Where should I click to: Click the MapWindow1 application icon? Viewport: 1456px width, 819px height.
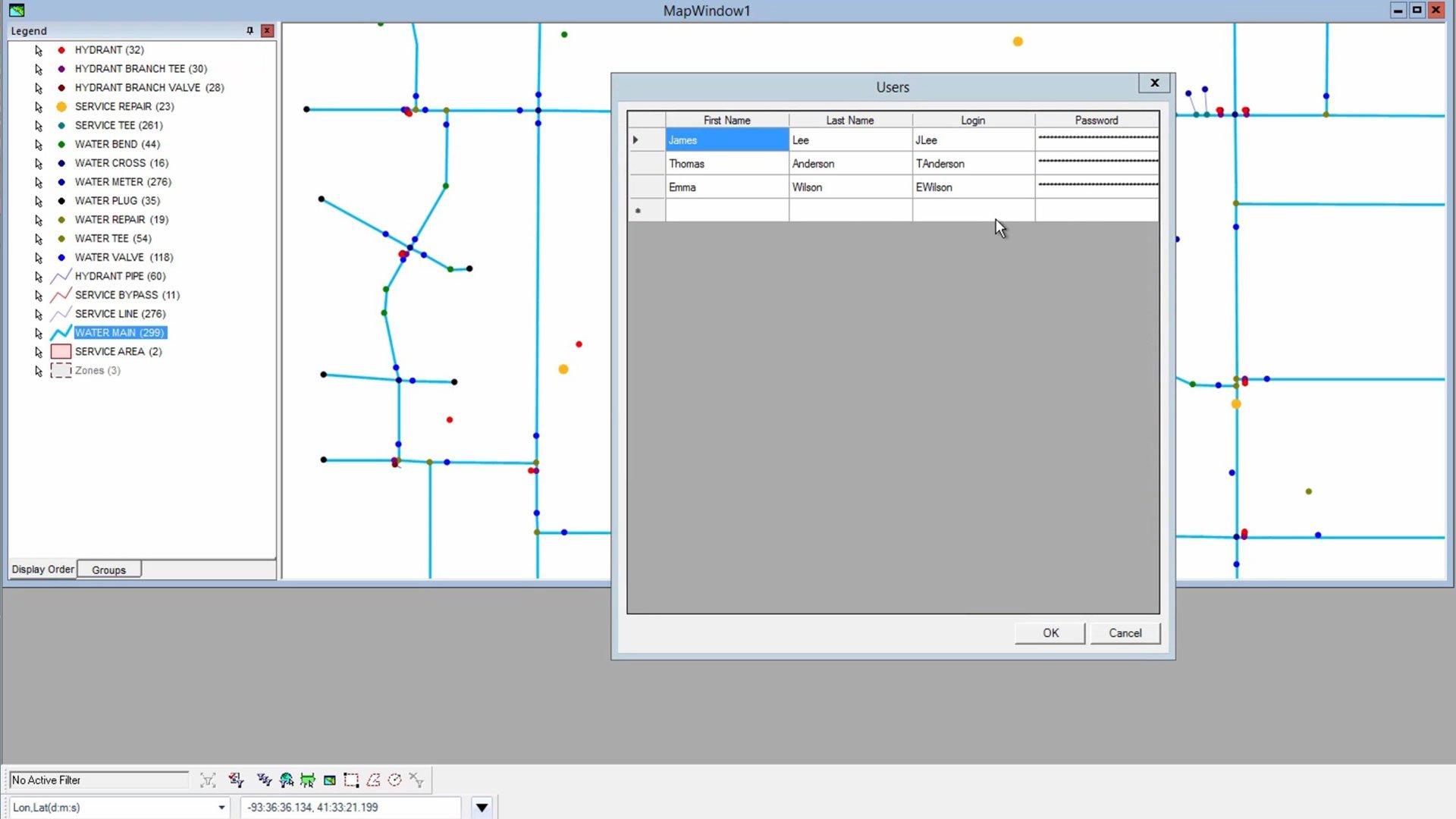click(17, 10)
